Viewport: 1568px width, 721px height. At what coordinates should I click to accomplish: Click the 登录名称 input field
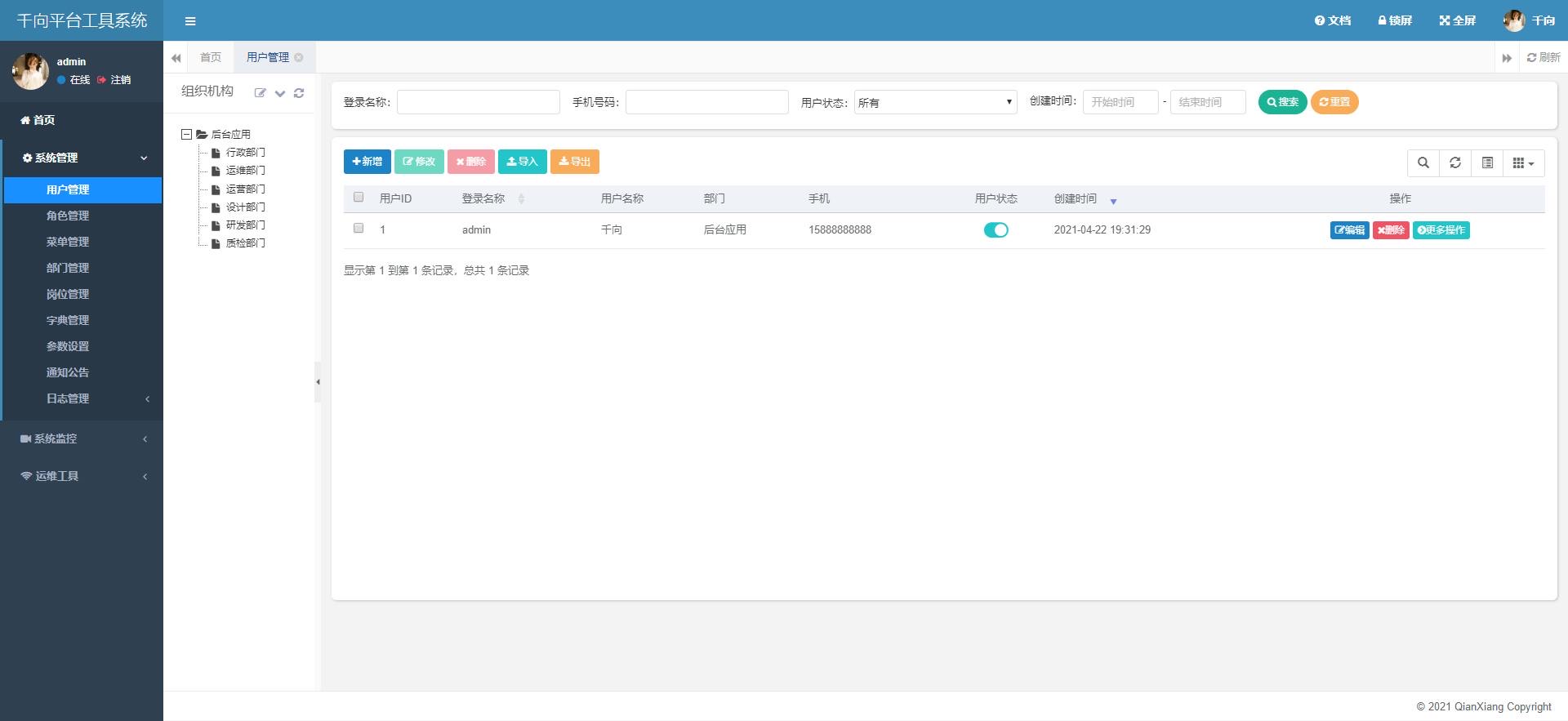coord(478,102)
